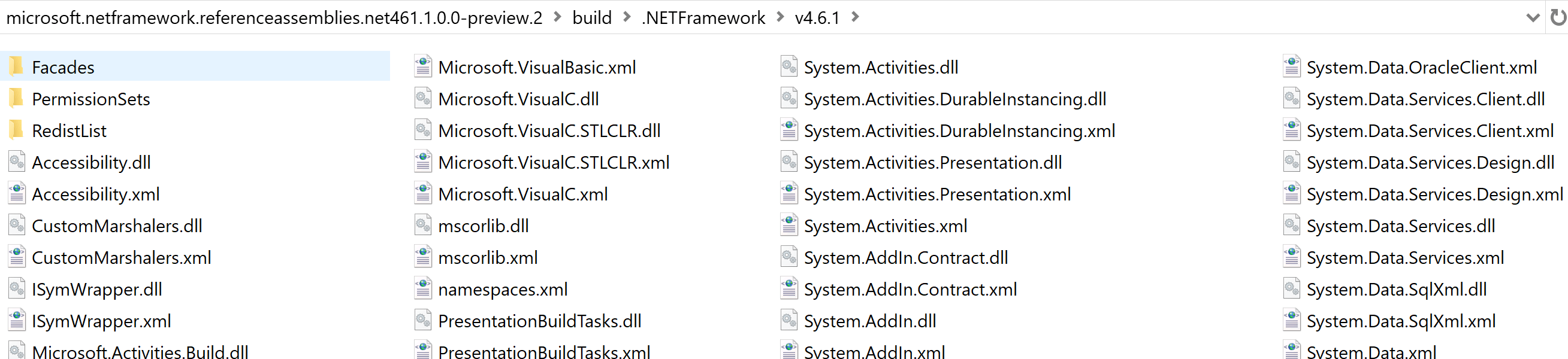Select System.Data.Services.Client.xml file name

(x=1430, y=130)
